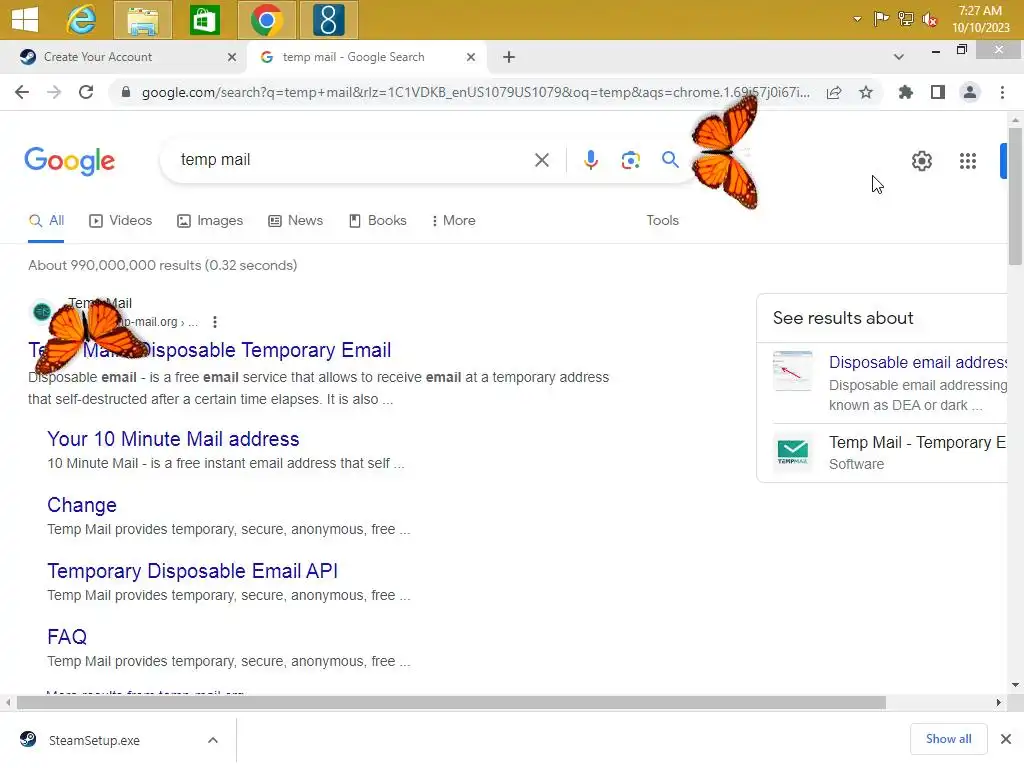Viewport: 1024px width, 768px height.
Task: Switch to Images results
Action: coord(210,221)
